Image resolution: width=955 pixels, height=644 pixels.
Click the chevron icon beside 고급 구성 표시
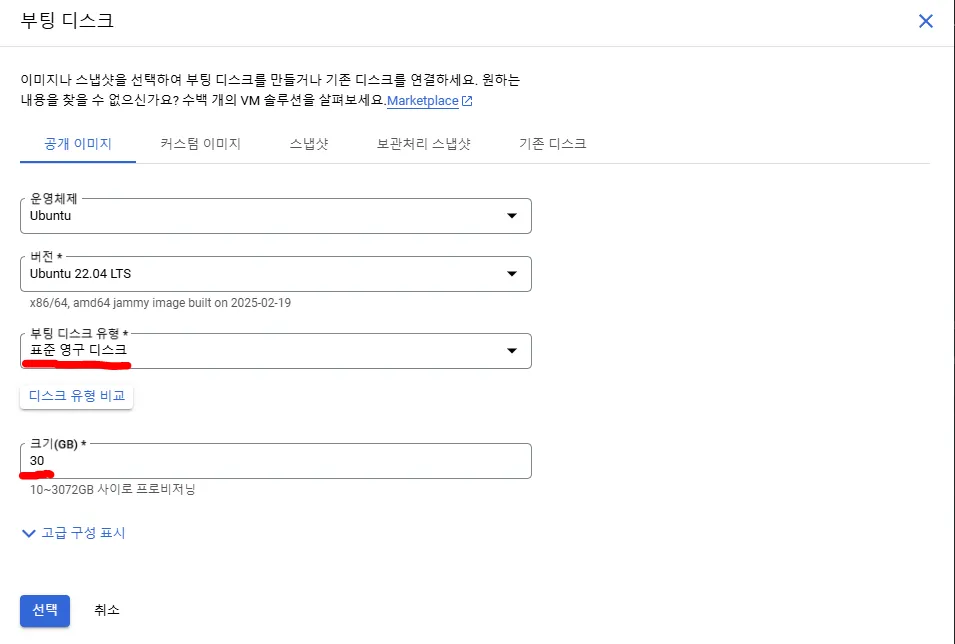[28, 533]
